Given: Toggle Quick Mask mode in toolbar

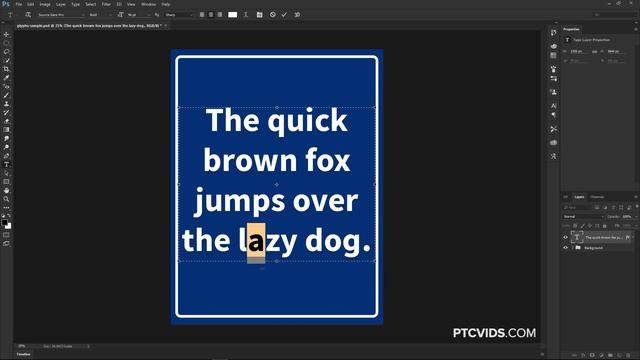Looking at the screenshot, I should click(x=6, y=235).
